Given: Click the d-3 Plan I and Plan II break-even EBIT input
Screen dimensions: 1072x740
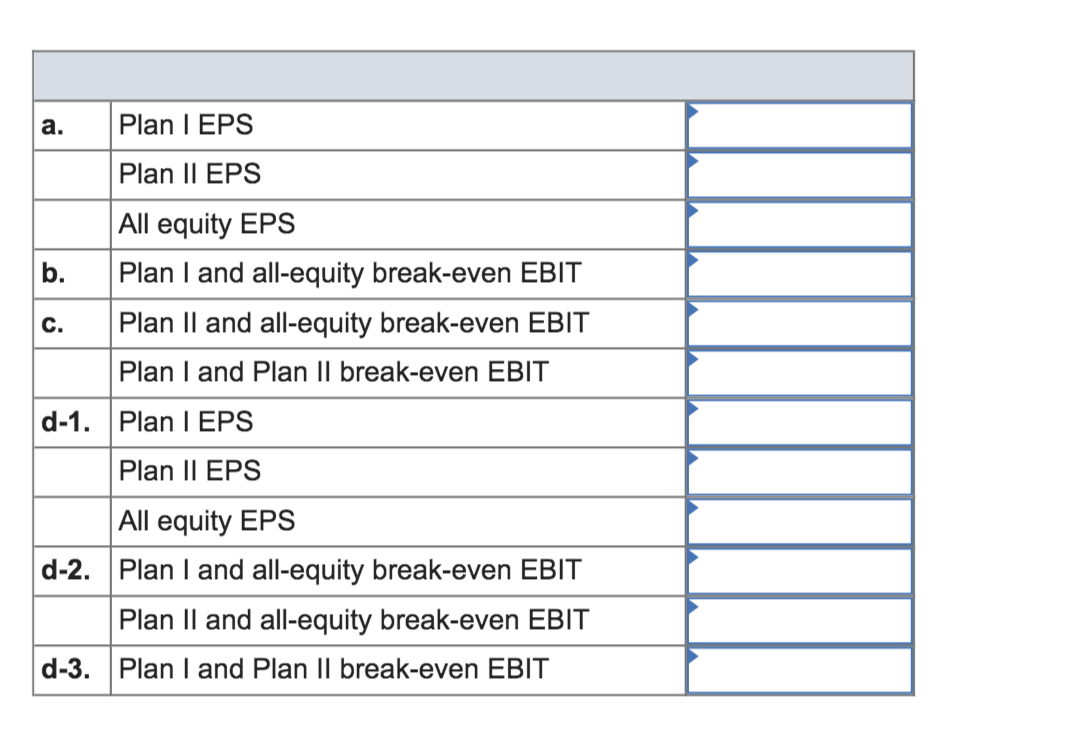Looking at the screenshot, I should 798,669.
